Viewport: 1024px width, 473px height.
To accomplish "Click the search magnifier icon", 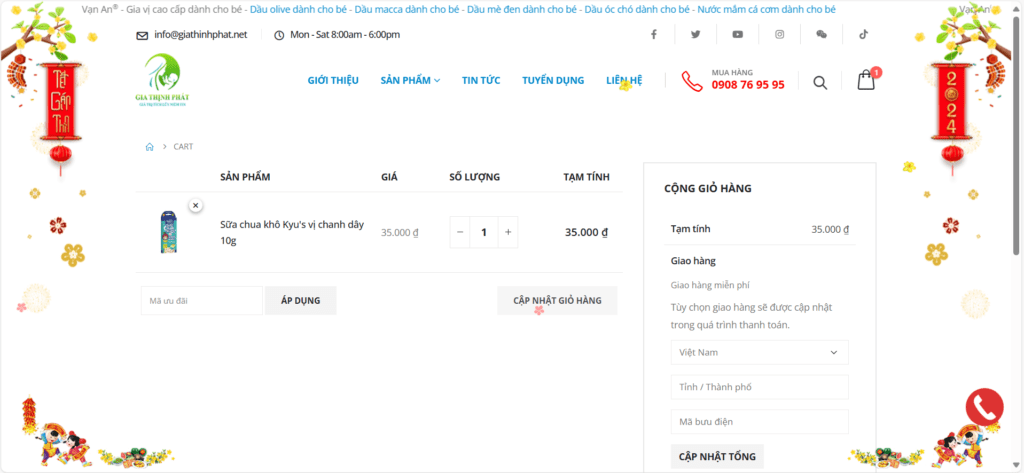I will click(820, 82).
